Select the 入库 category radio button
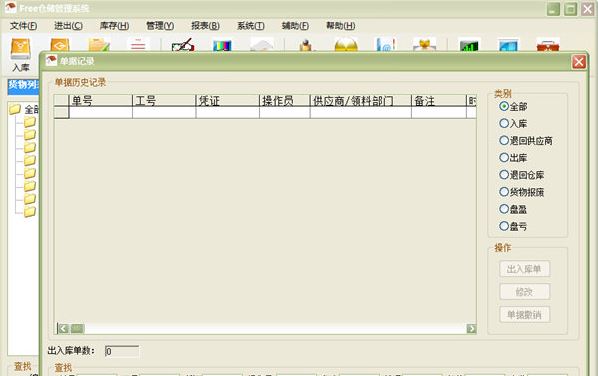Image resolution: width=598 pixels, height=376 pixels. coord(504,123)
